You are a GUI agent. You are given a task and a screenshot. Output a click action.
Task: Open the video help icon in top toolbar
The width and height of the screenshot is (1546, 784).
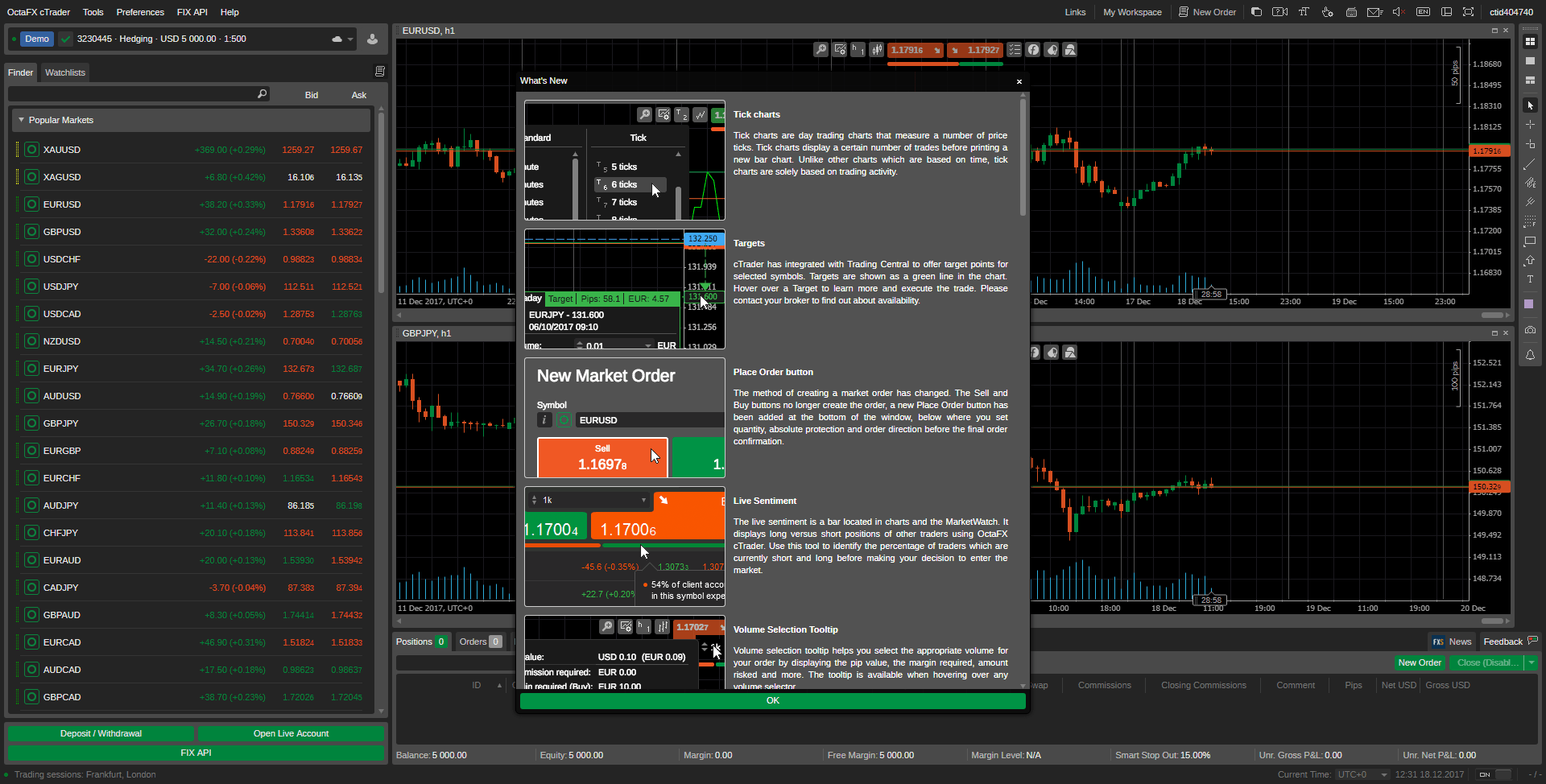pyautogui.click(x=1279, y=12)
